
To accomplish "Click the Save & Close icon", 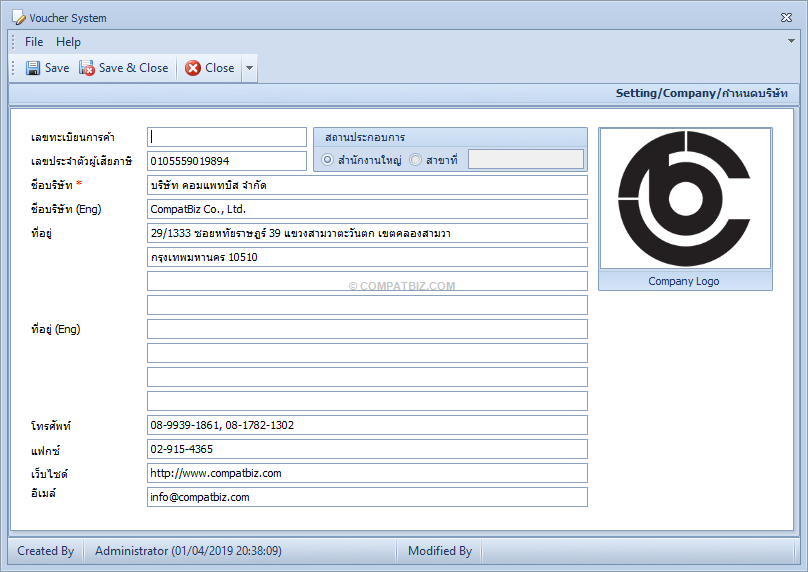I will pyautogui.click(x=87, y=68).
